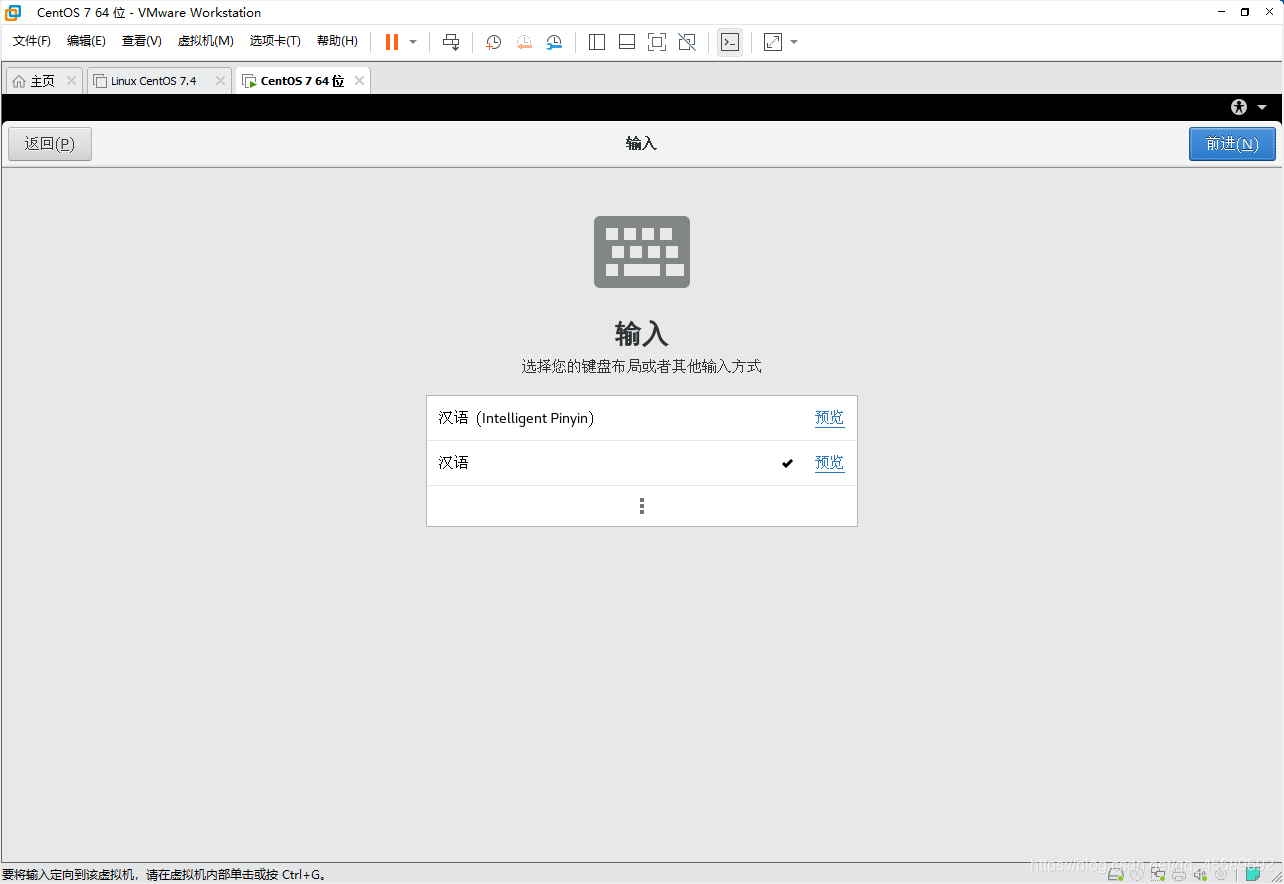Click the 前进(N) next button
Viewport: 1284px width, 884px height.
coord(1232,144)
